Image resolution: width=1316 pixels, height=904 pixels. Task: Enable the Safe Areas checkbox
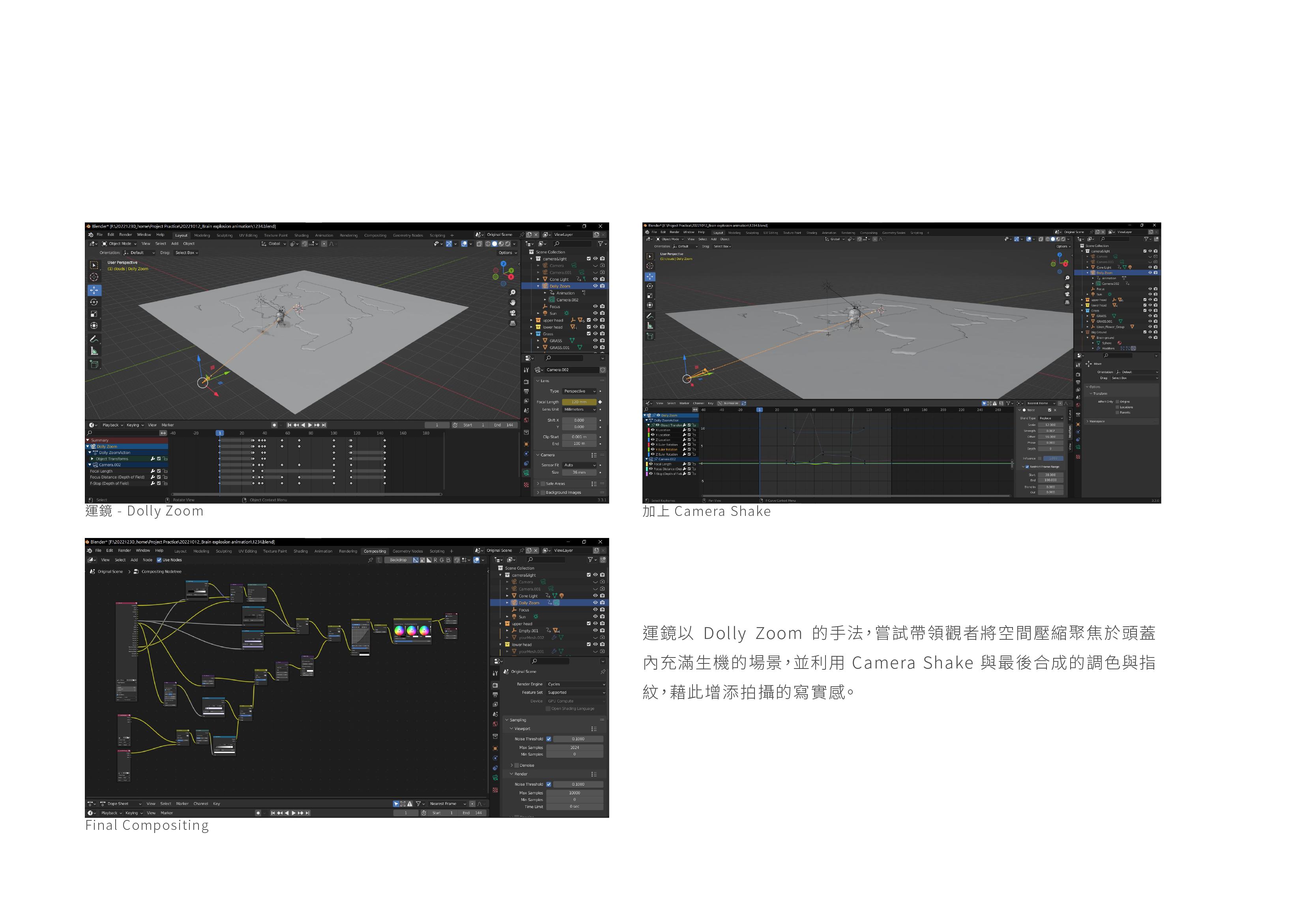coord(542,484)
